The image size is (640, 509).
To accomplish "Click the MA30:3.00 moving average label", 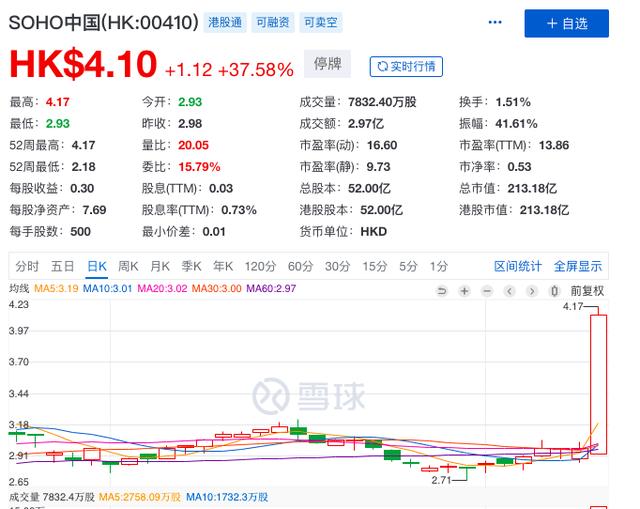I will [x=217, y=289].
